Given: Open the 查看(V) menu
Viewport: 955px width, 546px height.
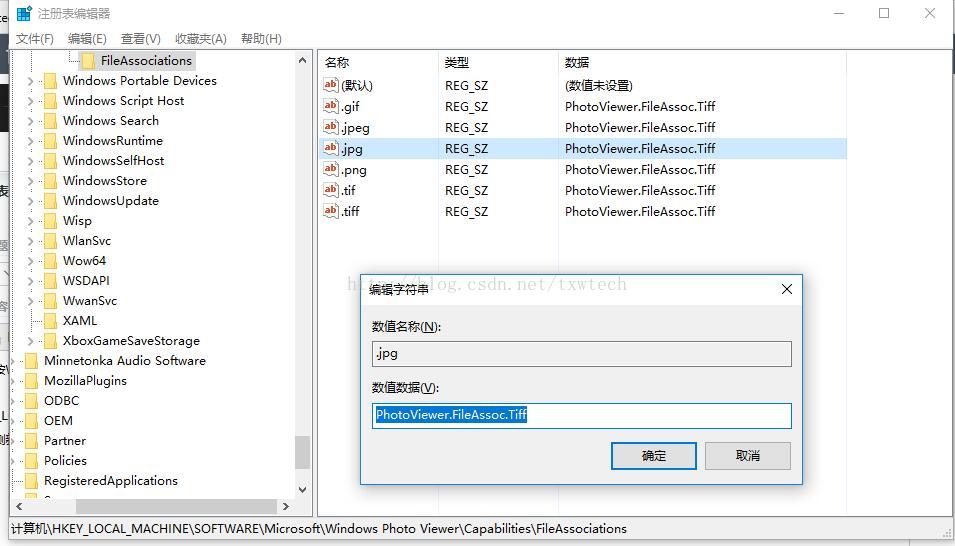Looking at the screenshot, I should pyautogui.click(x=141, y=38).
